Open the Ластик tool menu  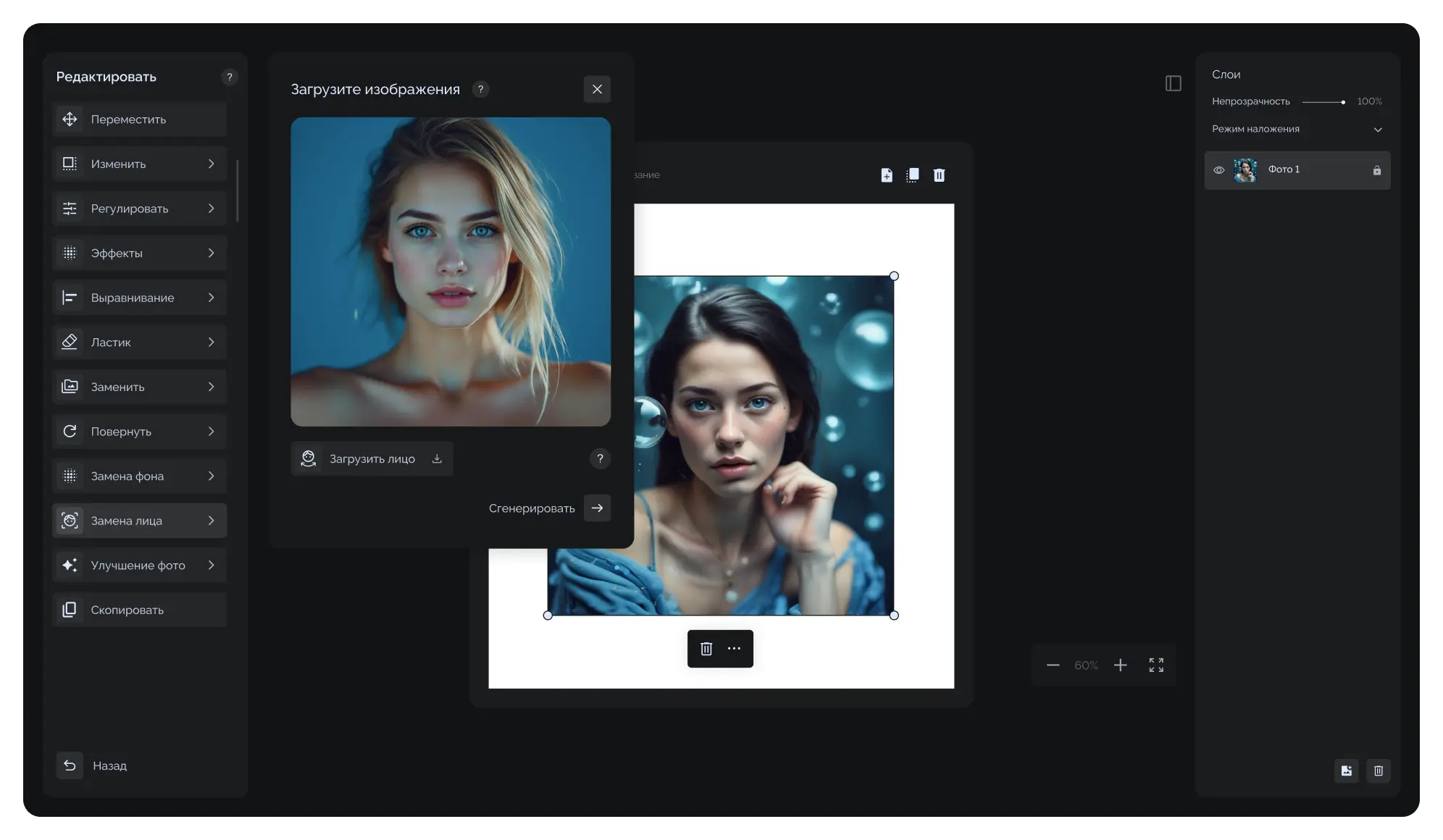(x=140, y=343)
